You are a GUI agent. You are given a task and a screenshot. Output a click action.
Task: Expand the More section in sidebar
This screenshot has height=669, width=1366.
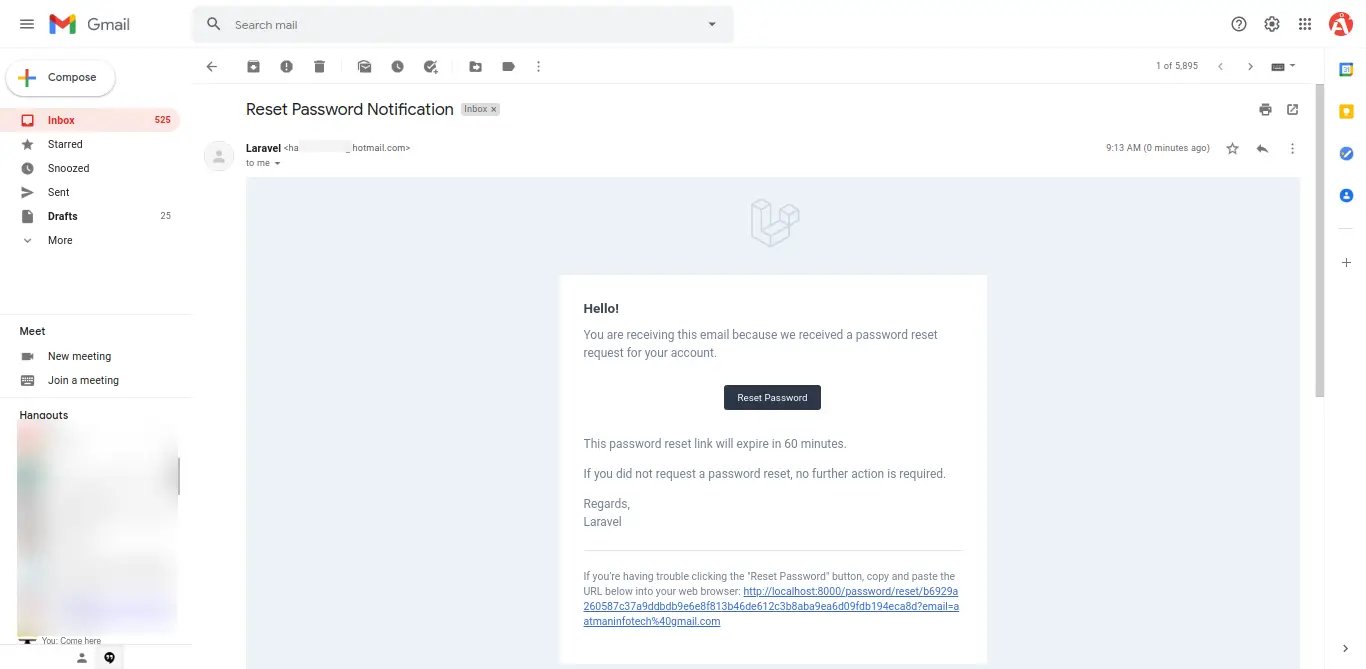(x=60, y=240)
